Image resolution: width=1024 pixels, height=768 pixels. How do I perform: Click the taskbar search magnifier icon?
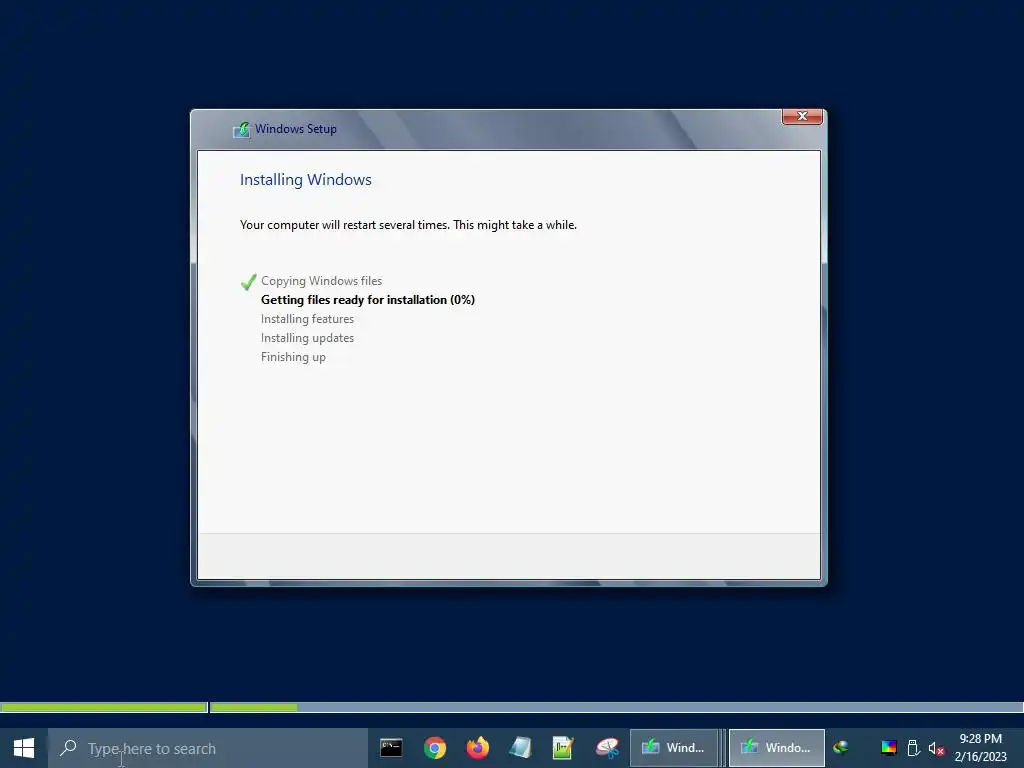[x=68, y=748]
